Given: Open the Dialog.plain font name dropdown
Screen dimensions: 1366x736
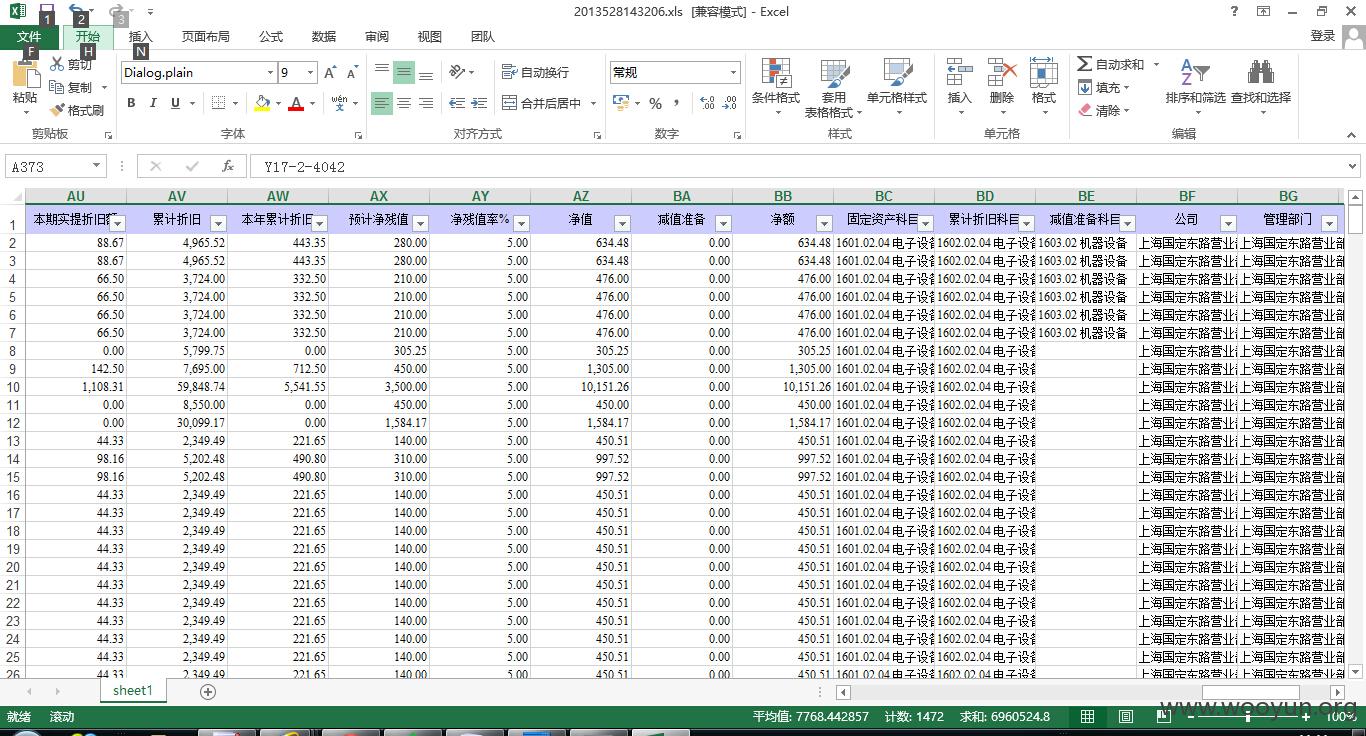Looking at the screenshot, I should (270, 72).
